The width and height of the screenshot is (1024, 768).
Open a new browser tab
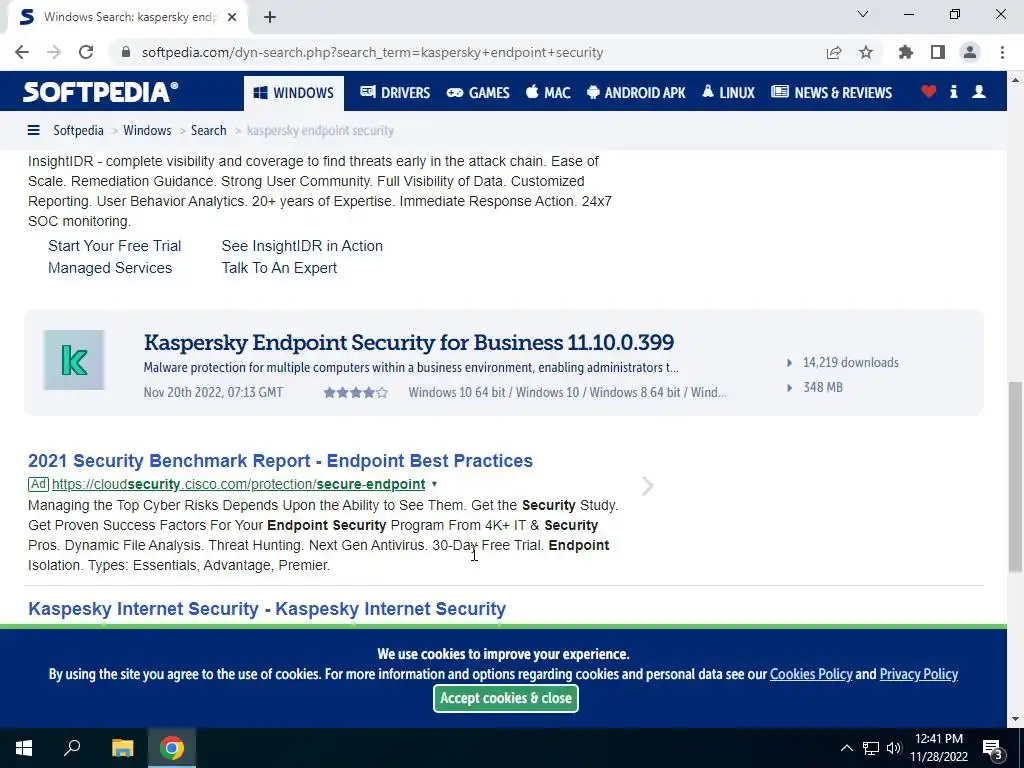coord(270,17)
